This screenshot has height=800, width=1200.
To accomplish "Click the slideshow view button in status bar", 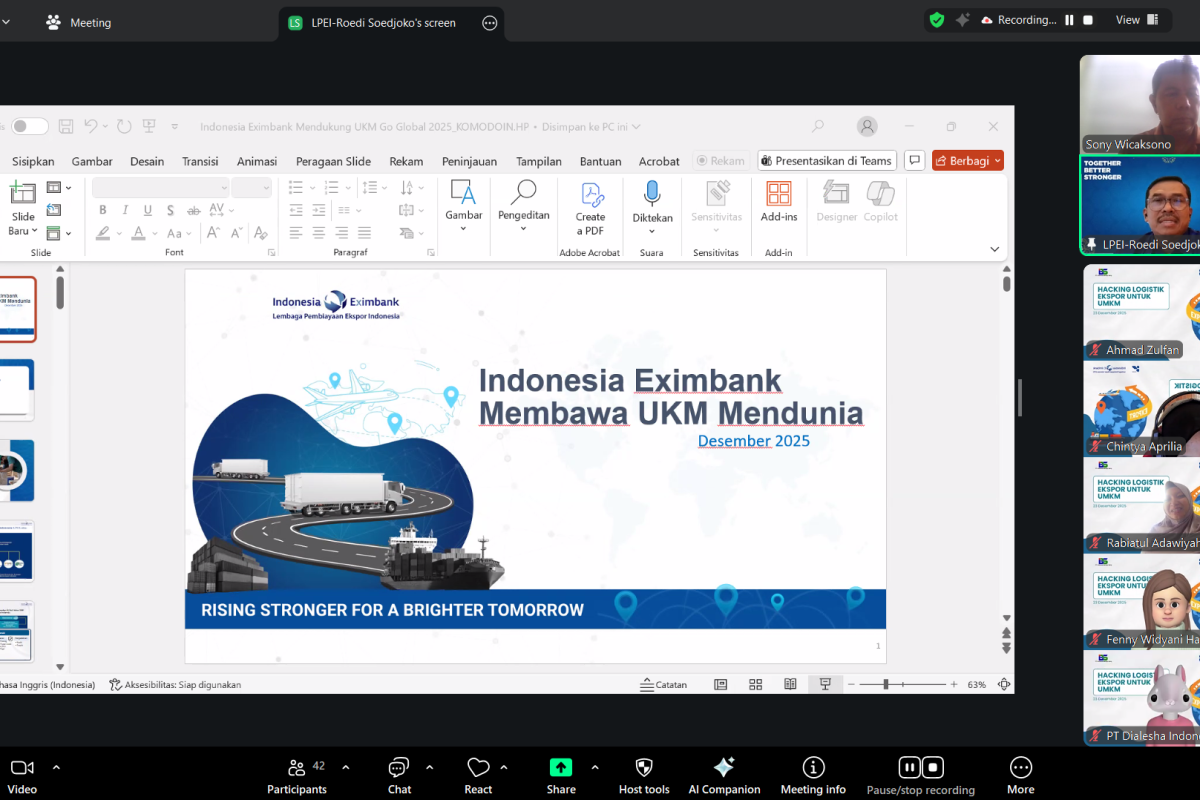I will [825, 685].
